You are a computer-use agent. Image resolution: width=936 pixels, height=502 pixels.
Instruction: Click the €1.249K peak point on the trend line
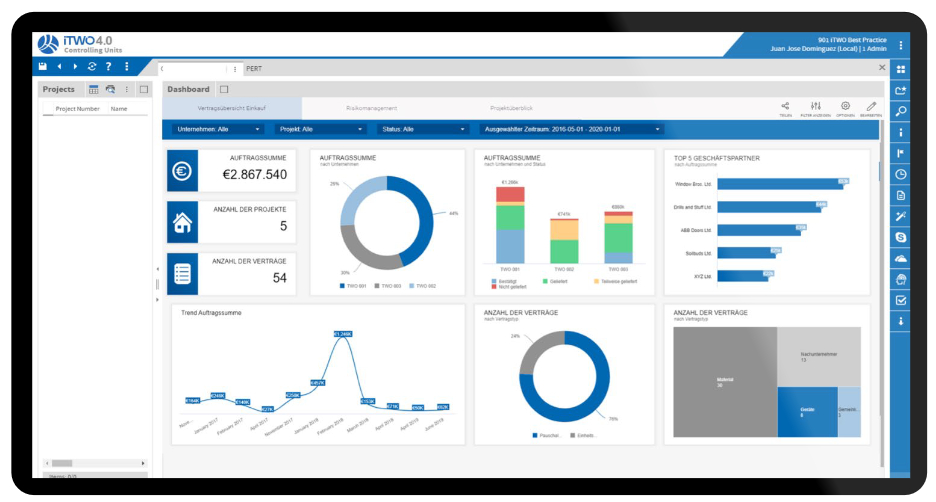[x=343, y=334]
